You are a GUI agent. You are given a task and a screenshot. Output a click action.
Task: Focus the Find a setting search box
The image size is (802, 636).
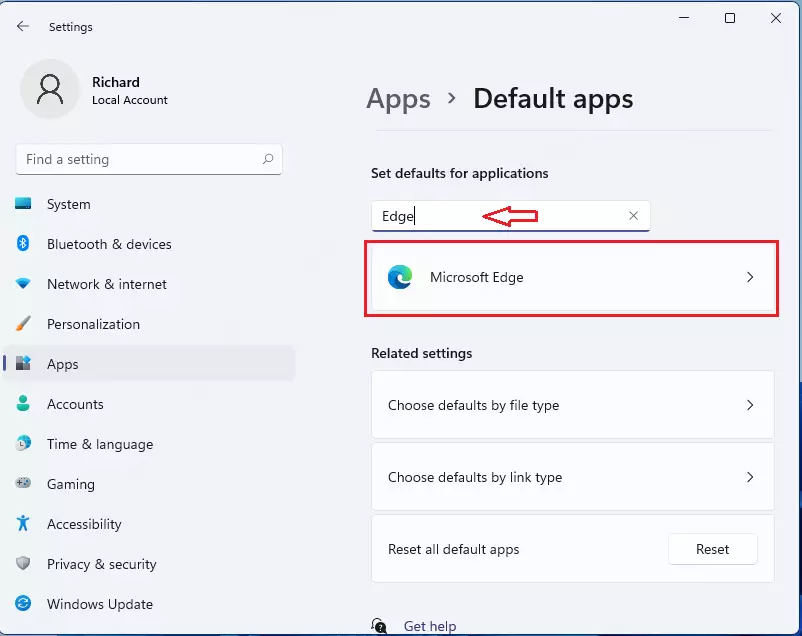[149, 159]
